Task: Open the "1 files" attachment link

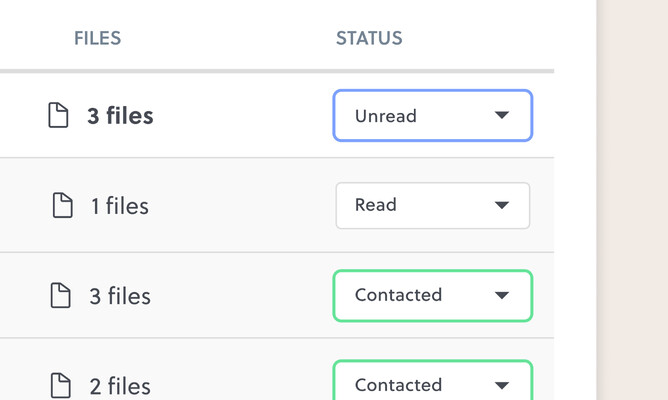Action: [x=120, y=206]
